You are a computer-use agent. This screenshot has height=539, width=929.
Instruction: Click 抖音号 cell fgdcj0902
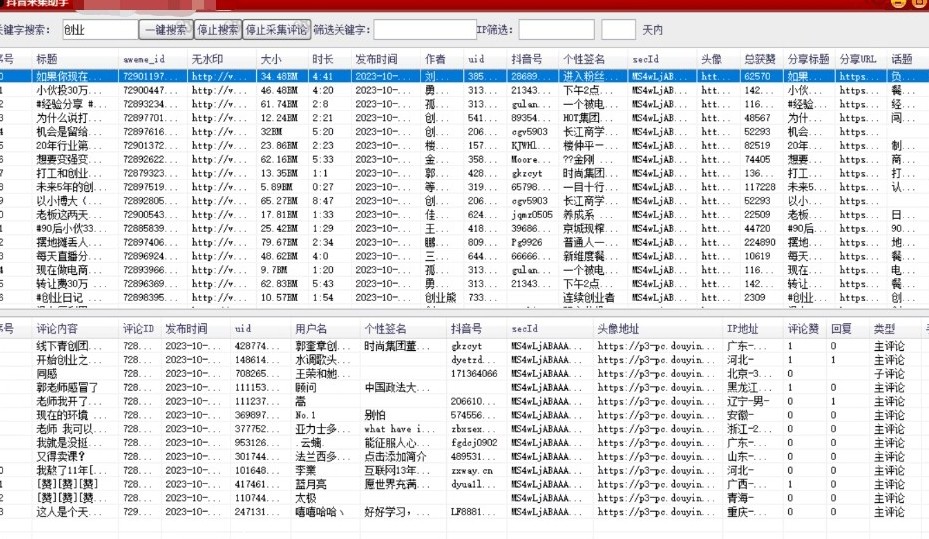coord(474,442)
